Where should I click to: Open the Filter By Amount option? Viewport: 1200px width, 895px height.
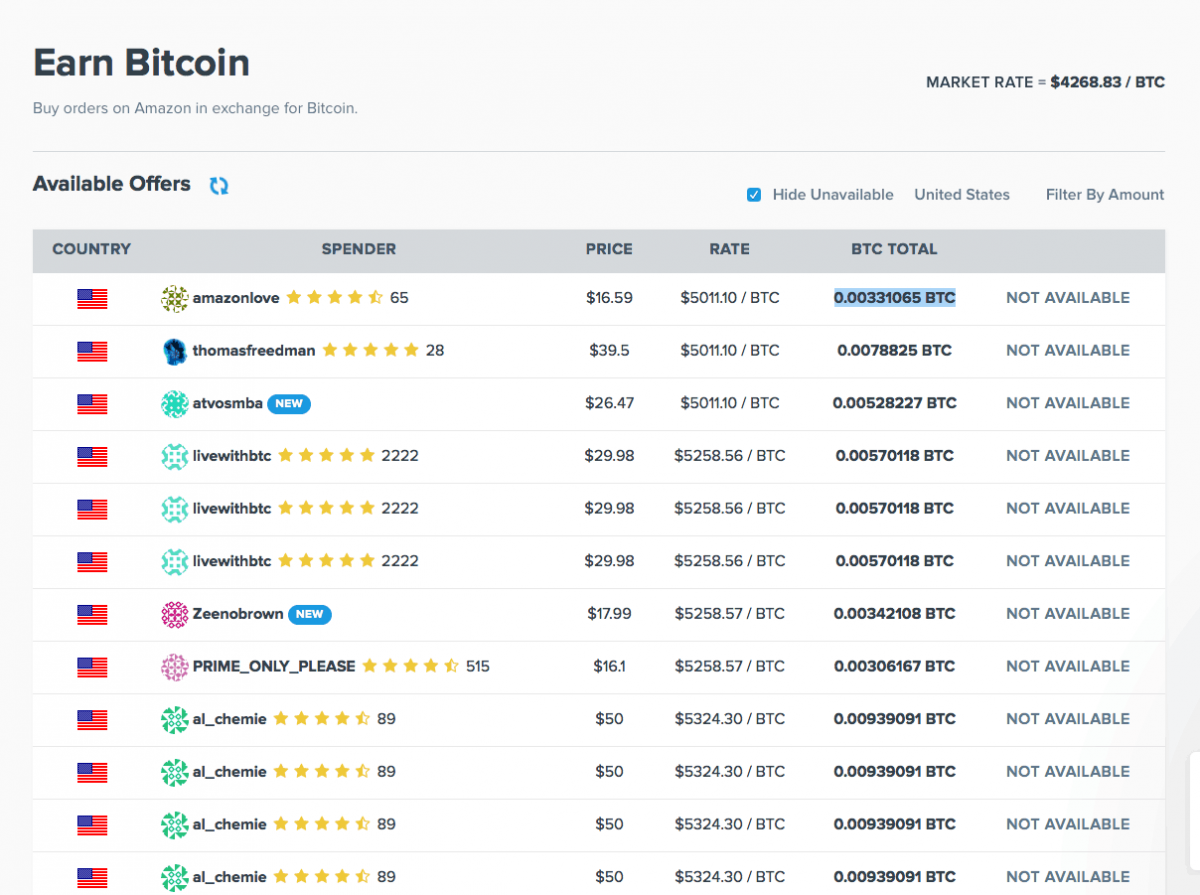(1105, 195)
